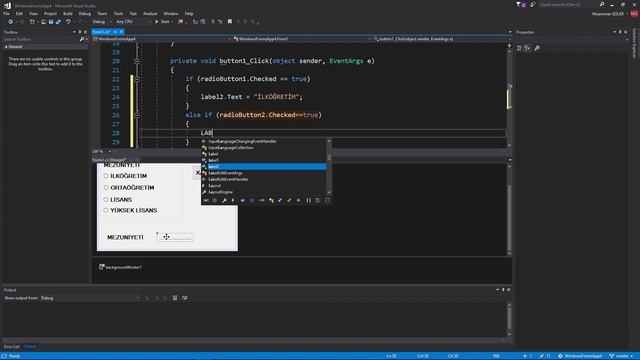Open the WindowsFormsApp4 project navigation dropdown

point(162,39)
